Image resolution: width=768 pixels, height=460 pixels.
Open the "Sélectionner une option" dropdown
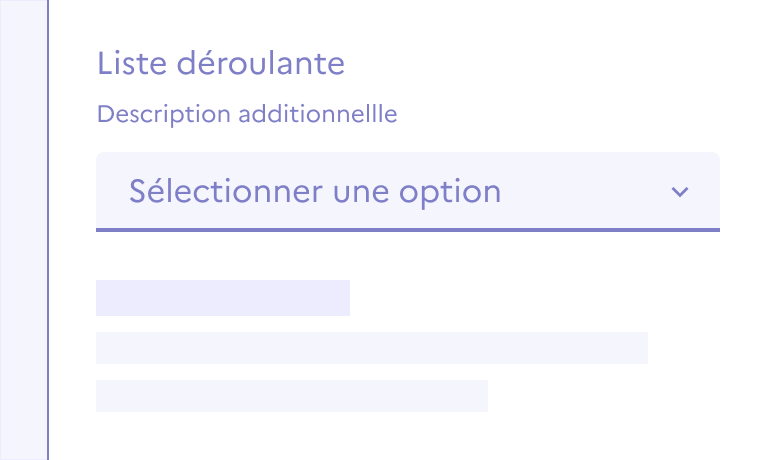click(407, 191)
